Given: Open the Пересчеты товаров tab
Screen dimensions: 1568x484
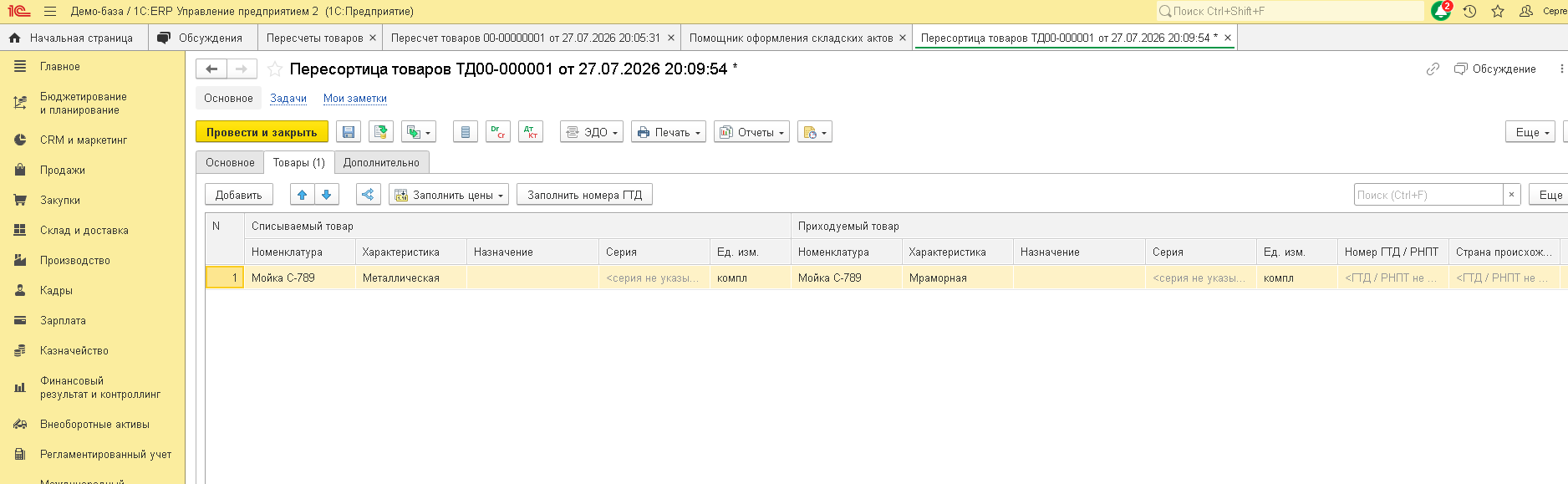Looking at the screenshot, I should click(314, 38).
